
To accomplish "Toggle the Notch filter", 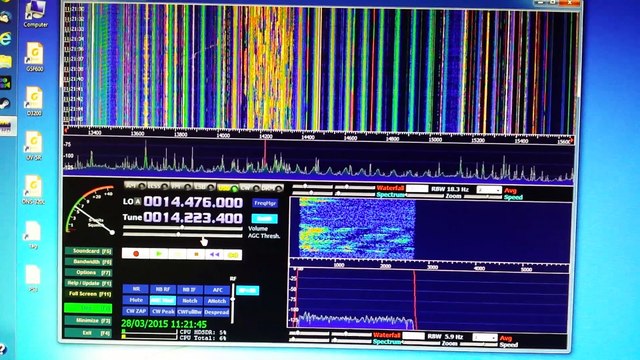I will [189, 301].
